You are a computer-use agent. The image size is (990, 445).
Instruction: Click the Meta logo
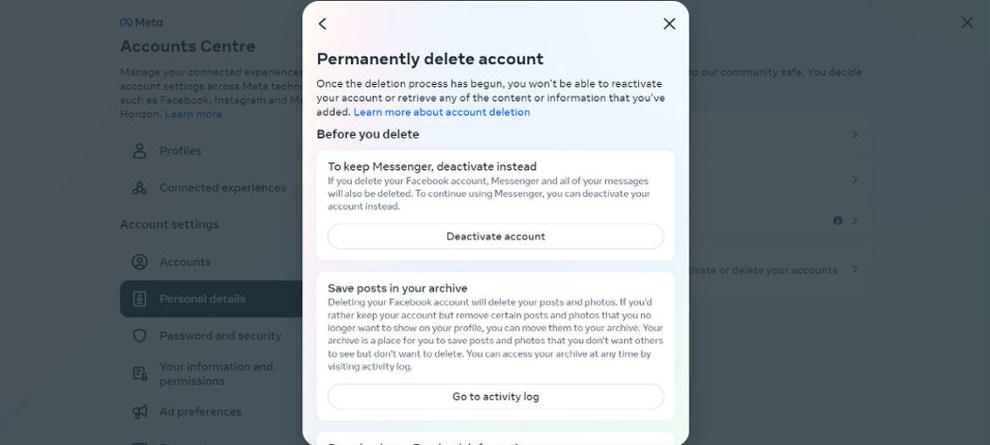click(141, 22)
